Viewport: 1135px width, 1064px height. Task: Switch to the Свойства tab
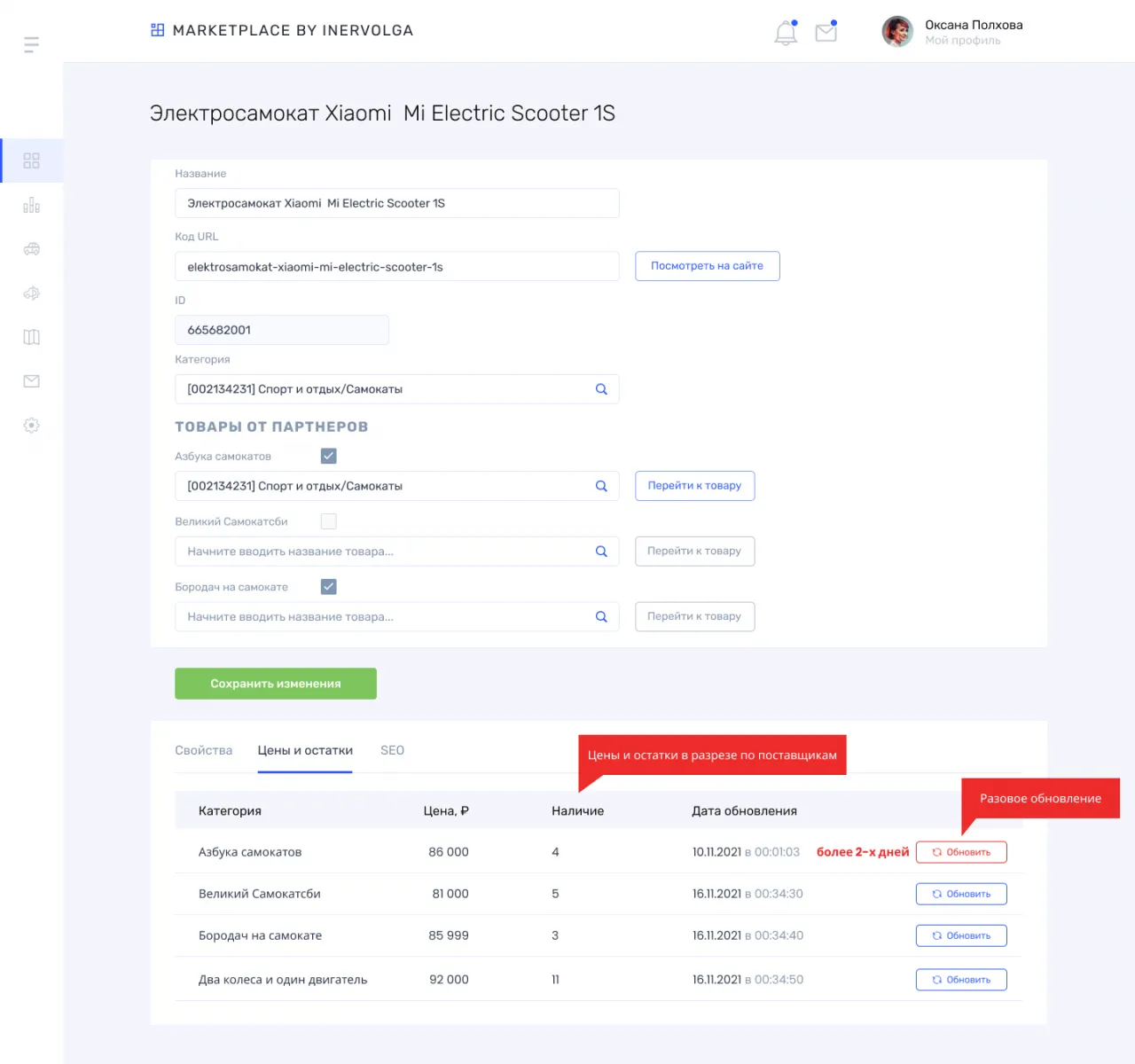coord(203,750)
